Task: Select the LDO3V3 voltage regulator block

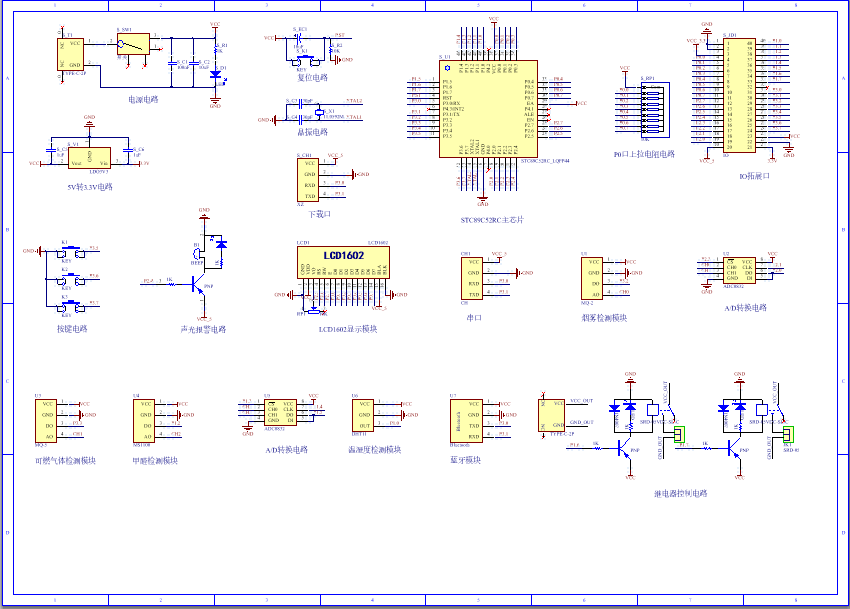Action: 89,158
